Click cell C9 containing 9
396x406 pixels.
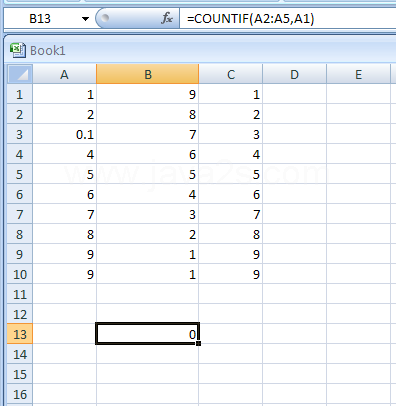231,254
